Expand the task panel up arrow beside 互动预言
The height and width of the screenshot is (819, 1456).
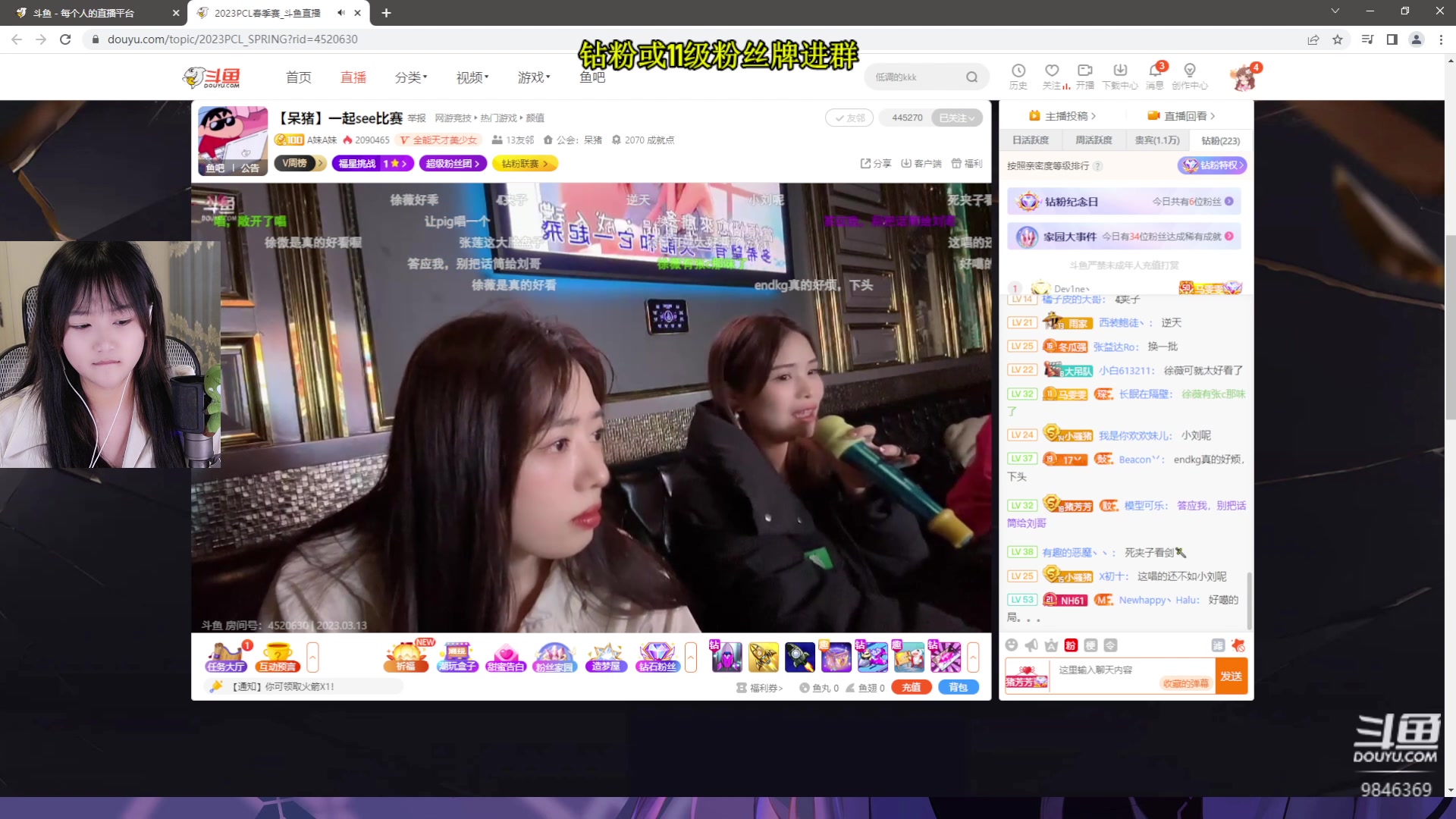pyautogui.click(x=312, y=657)
